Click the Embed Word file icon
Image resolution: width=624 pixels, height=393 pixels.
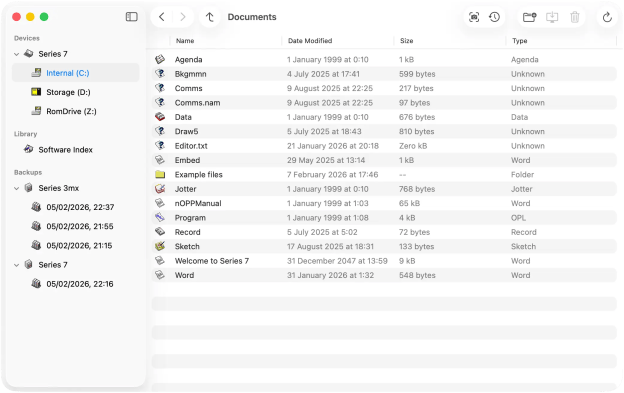tap(160, 160)
